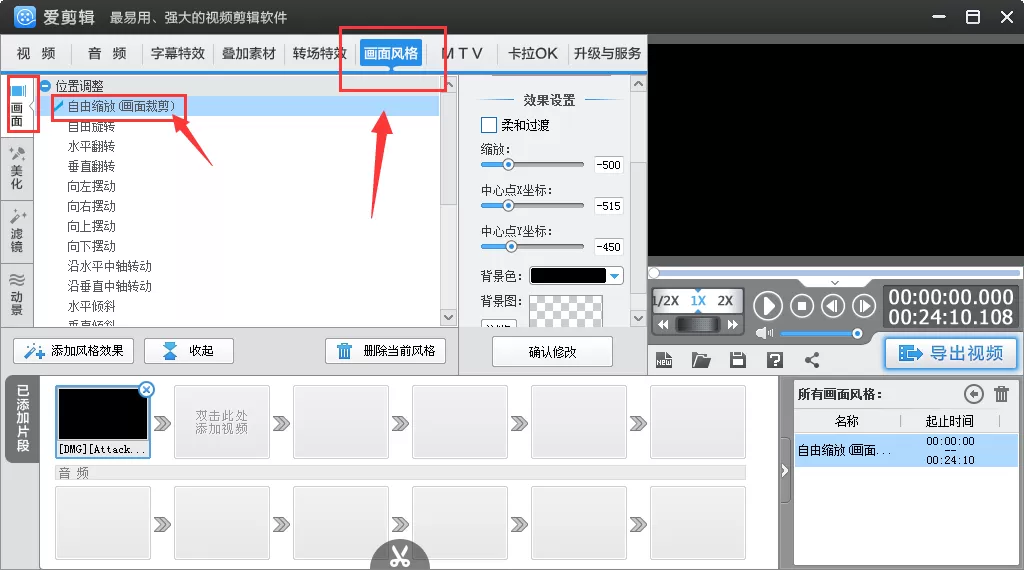Switch to the 字幕特效 tab
The image size is (1024, 570).
click(x=178, y=53)
